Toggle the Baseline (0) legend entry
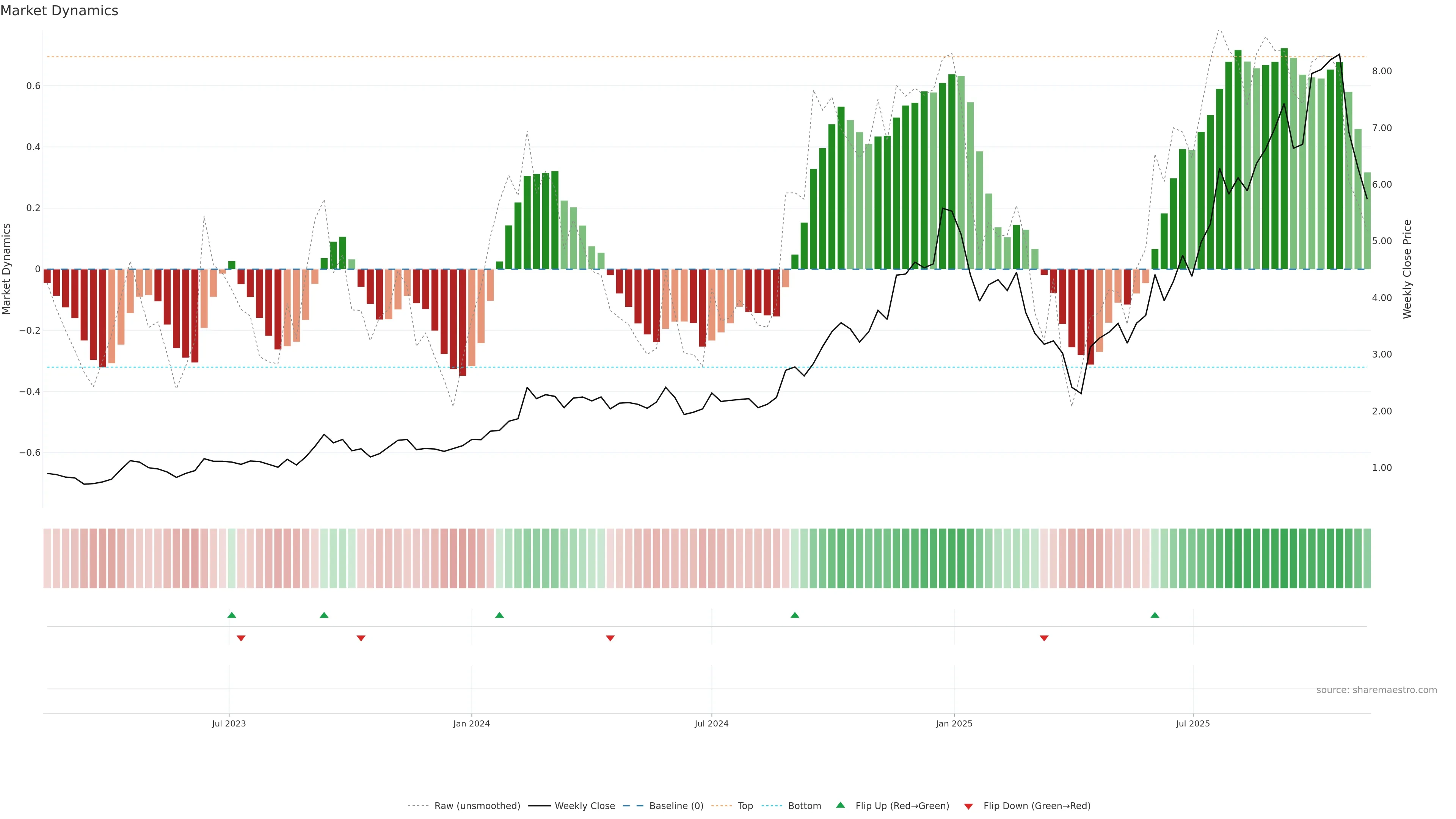This screenshot has width=1456, height=819. (676, 805)
